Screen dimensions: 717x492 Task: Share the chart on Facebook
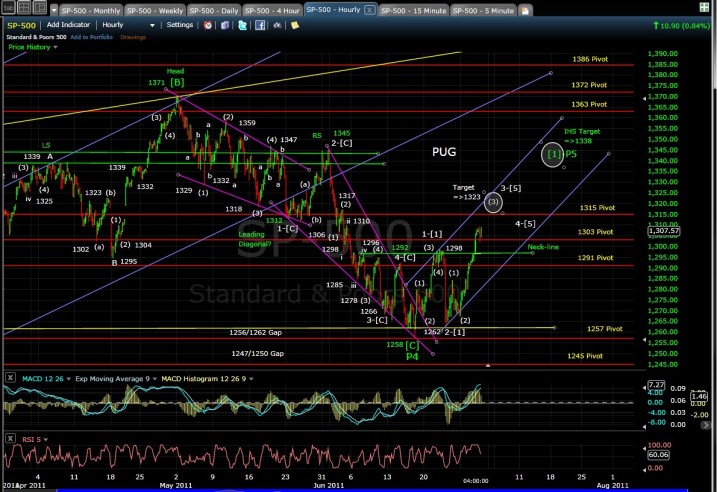pos(260,25)
